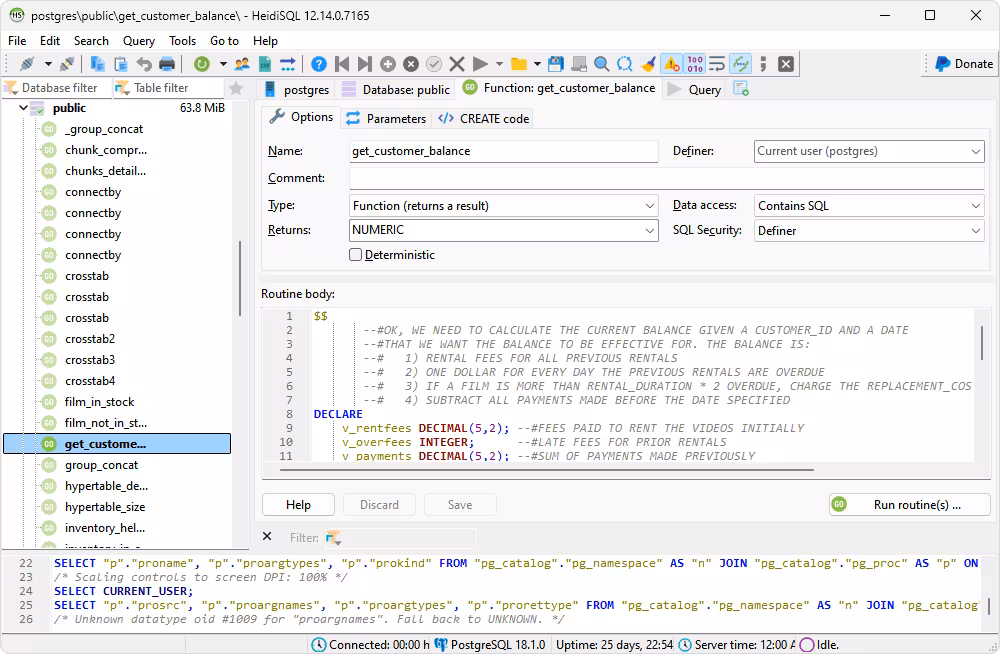
Task: Open the Query menu
Action: pyautogui.click(x=138, y=41)
